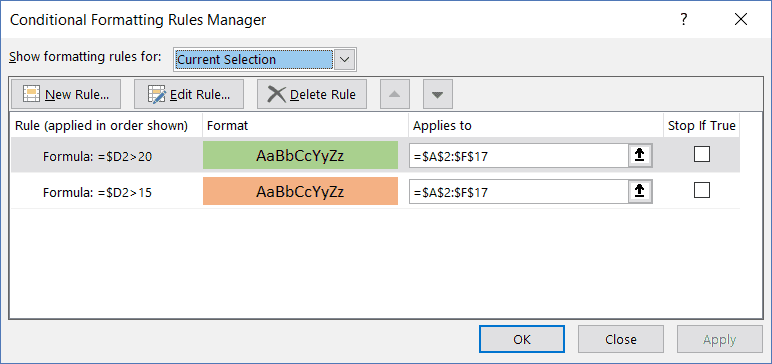The image size is (772, 364).
Task: Collapse range picker for $D2>20 rule
Action: 640,156
